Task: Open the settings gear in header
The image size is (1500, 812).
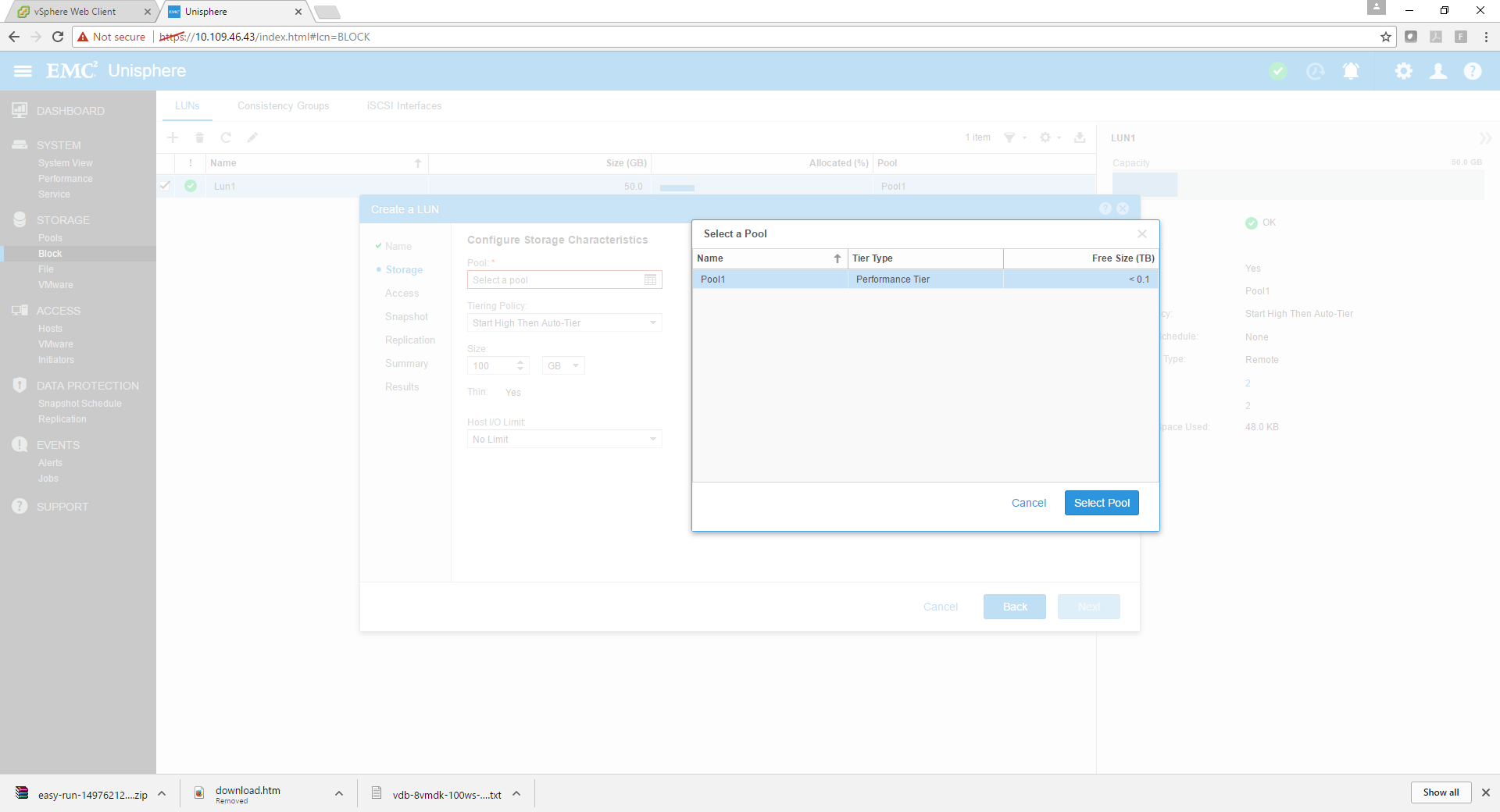Action: pyautogui.click(x=1404, y=71)
